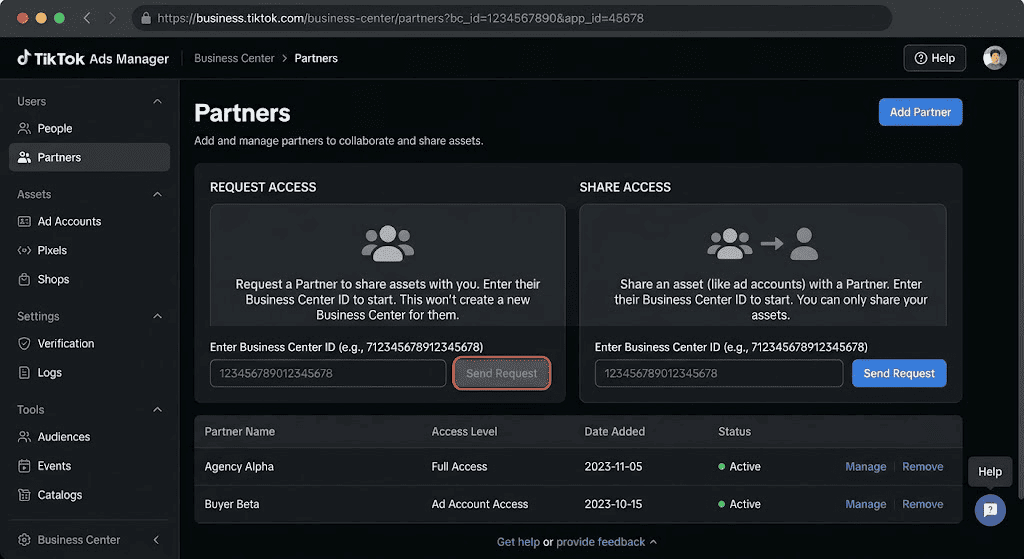Click the browser forward arrow
Screen dimensions: 1024x559
tap(112, 18)
